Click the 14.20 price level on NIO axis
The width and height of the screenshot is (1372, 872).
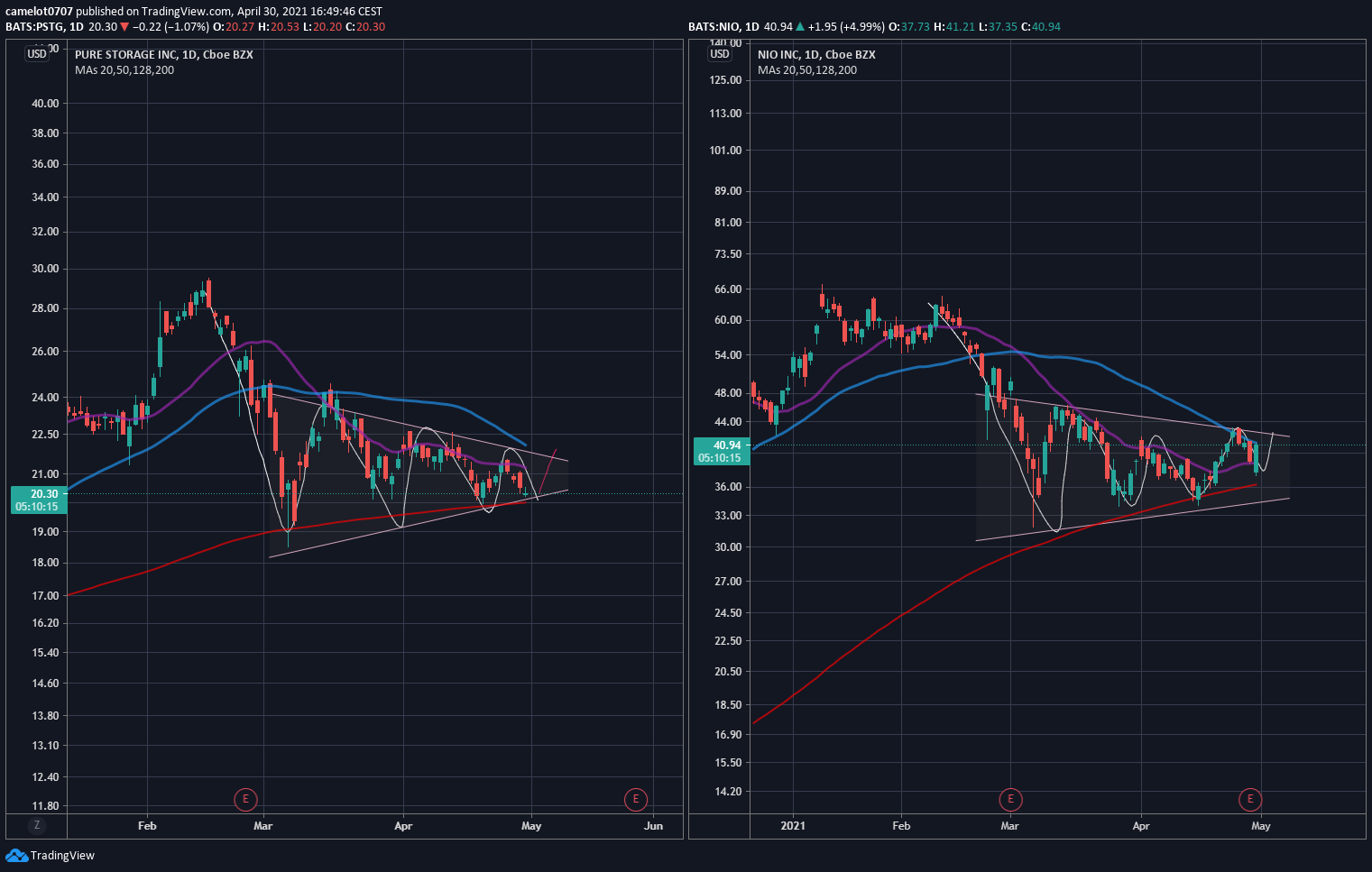coord(727,791)
